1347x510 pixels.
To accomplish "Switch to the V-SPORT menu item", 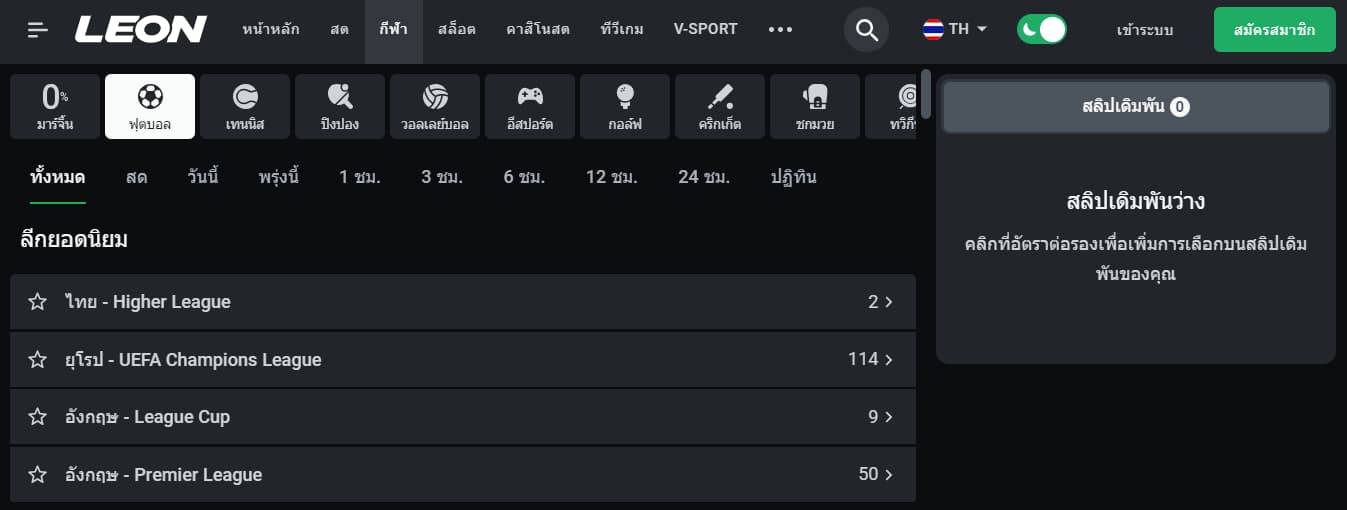I will (706, 29).
